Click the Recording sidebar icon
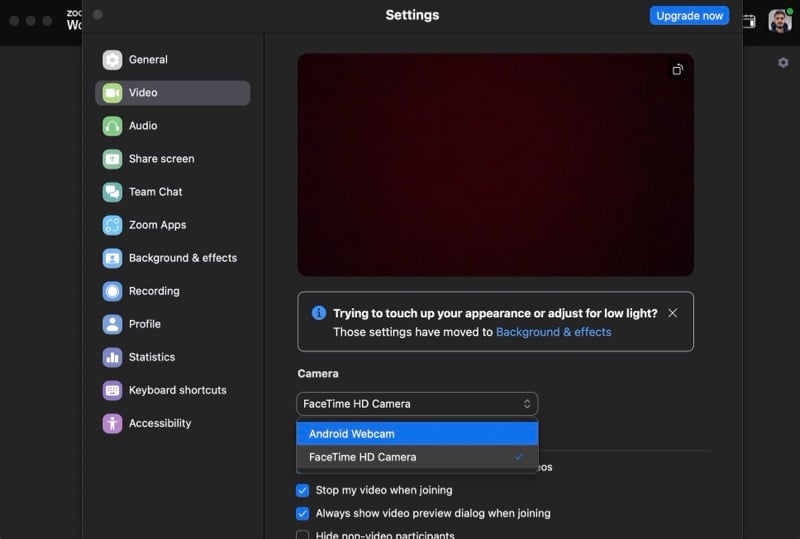The width and height of the screenshot is (800, 539). point(112,291)
